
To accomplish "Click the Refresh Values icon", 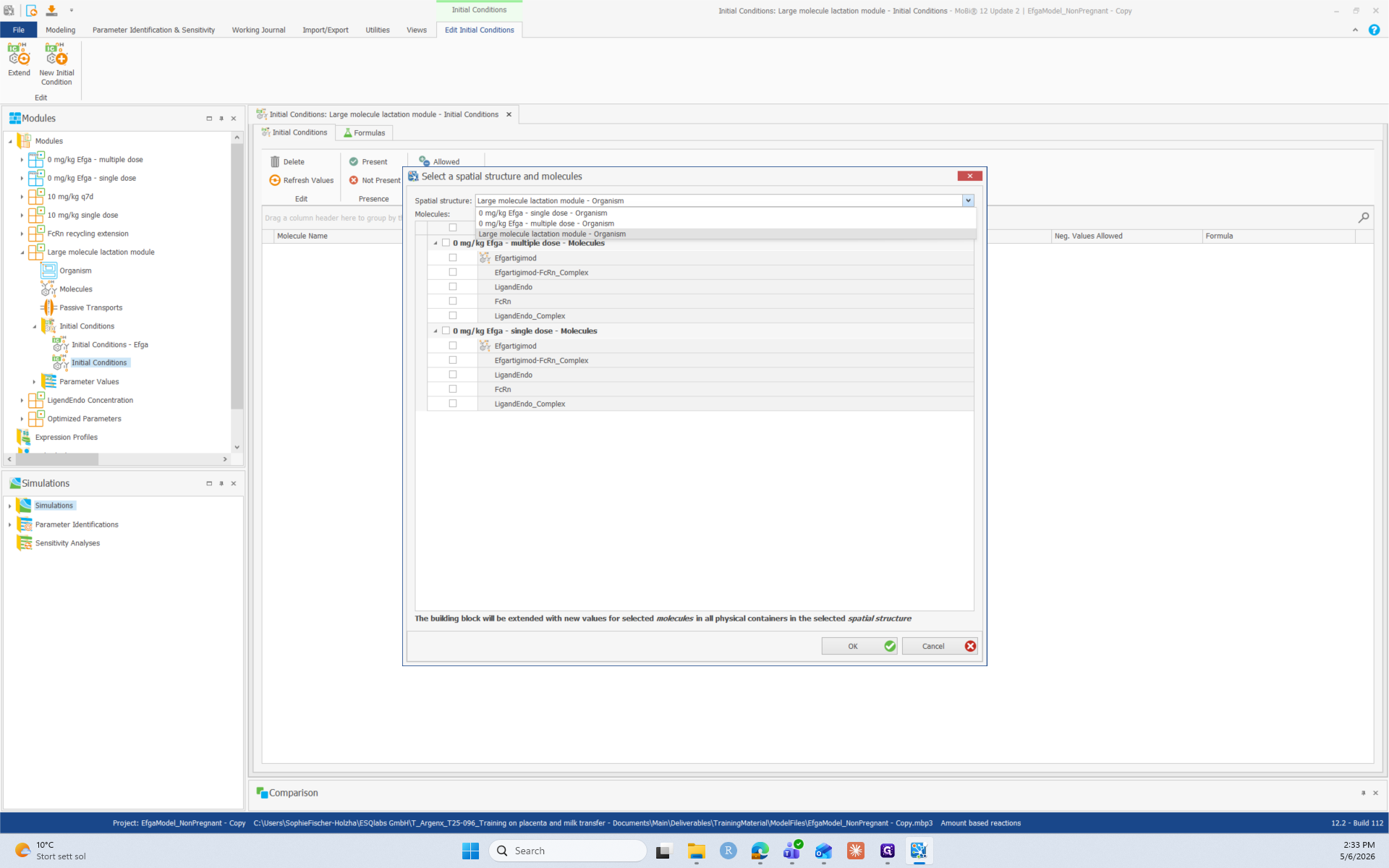I will tap(275, 180).
